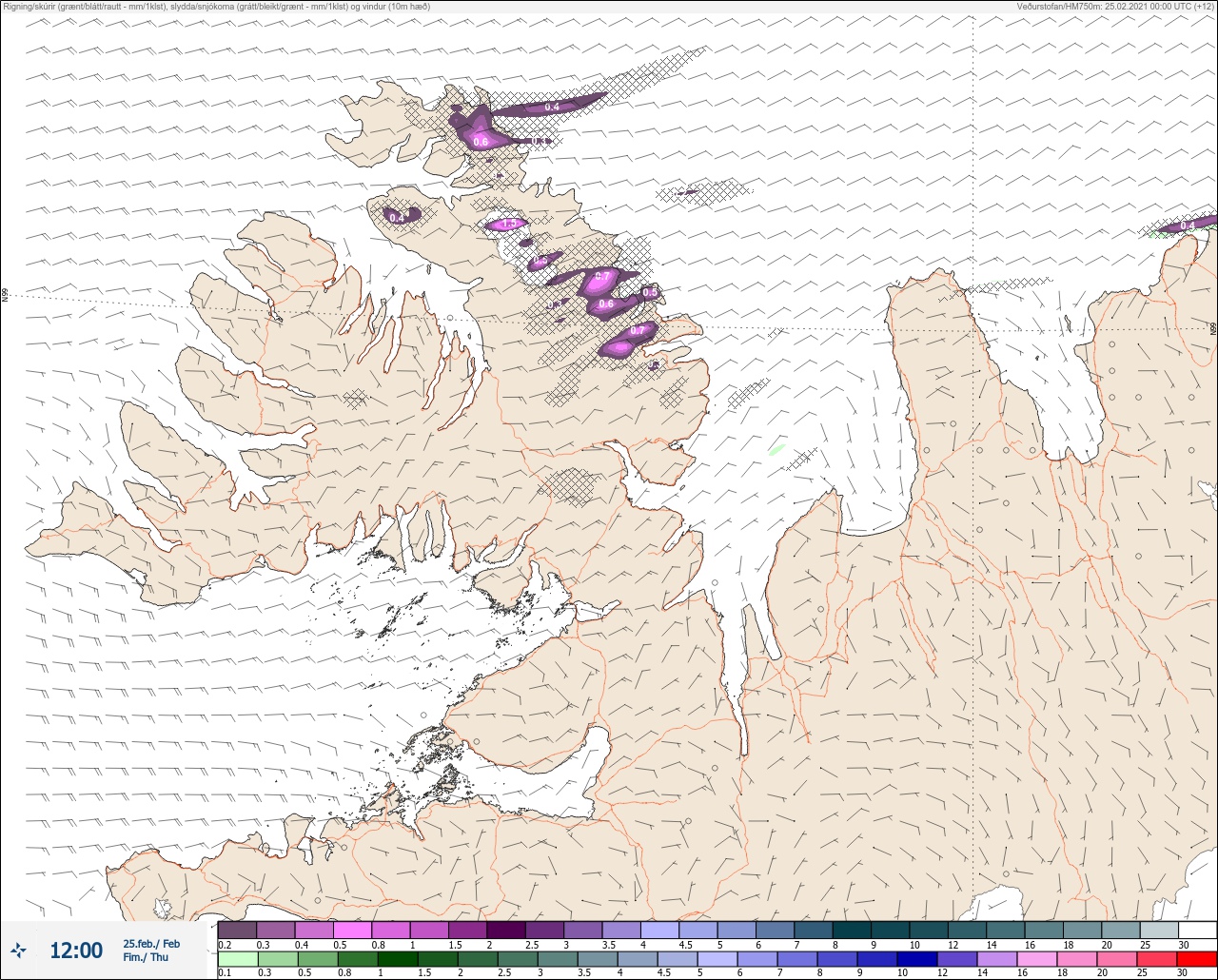
Task: Select the white upper legend swatch at 30
Action: point(1197,930)
